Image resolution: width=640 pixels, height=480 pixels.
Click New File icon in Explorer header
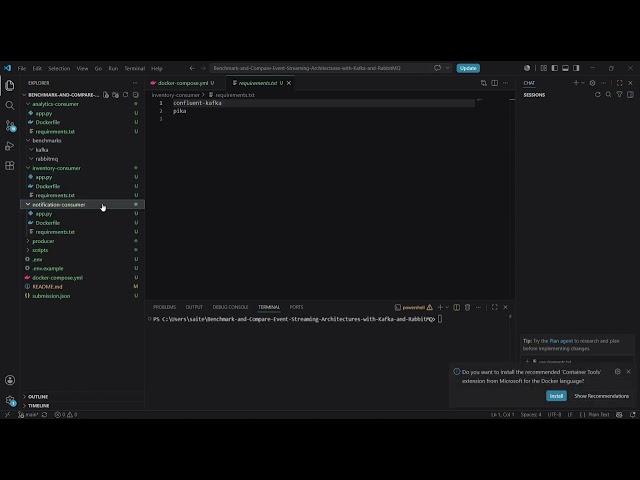tap(106, 95)
